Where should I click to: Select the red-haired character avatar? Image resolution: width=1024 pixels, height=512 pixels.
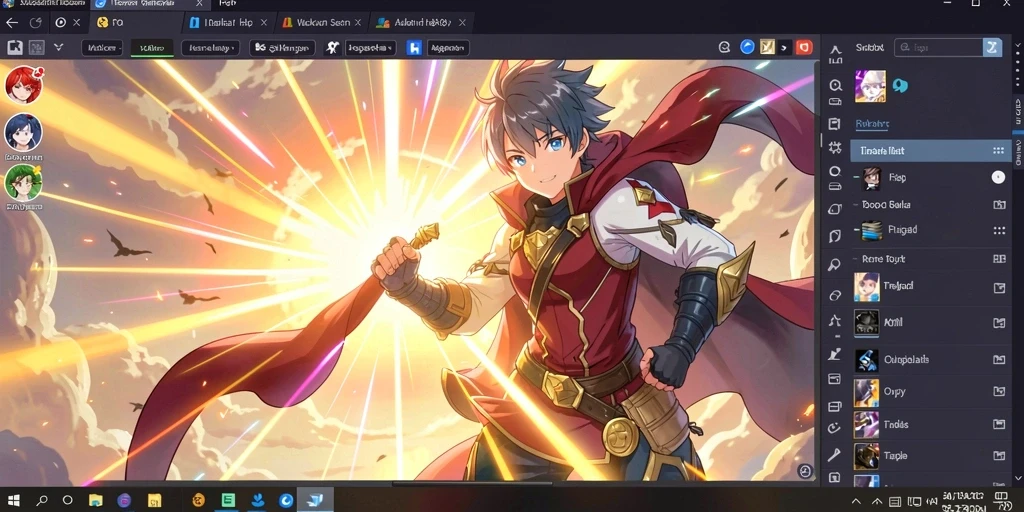pyautogui.click(x=24, y=84)
